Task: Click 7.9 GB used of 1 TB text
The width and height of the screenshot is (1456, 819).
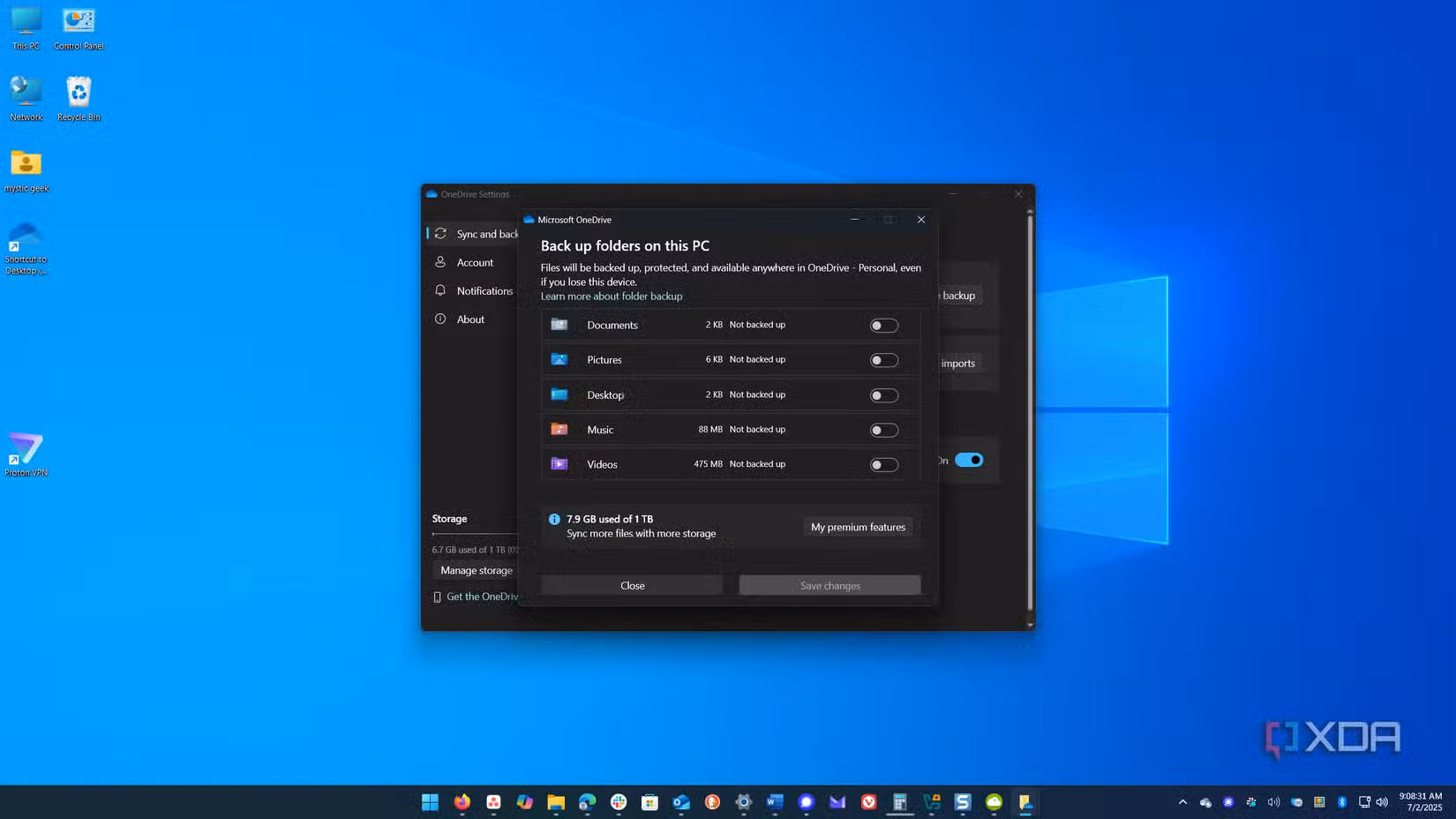Action: pos(610,519)
